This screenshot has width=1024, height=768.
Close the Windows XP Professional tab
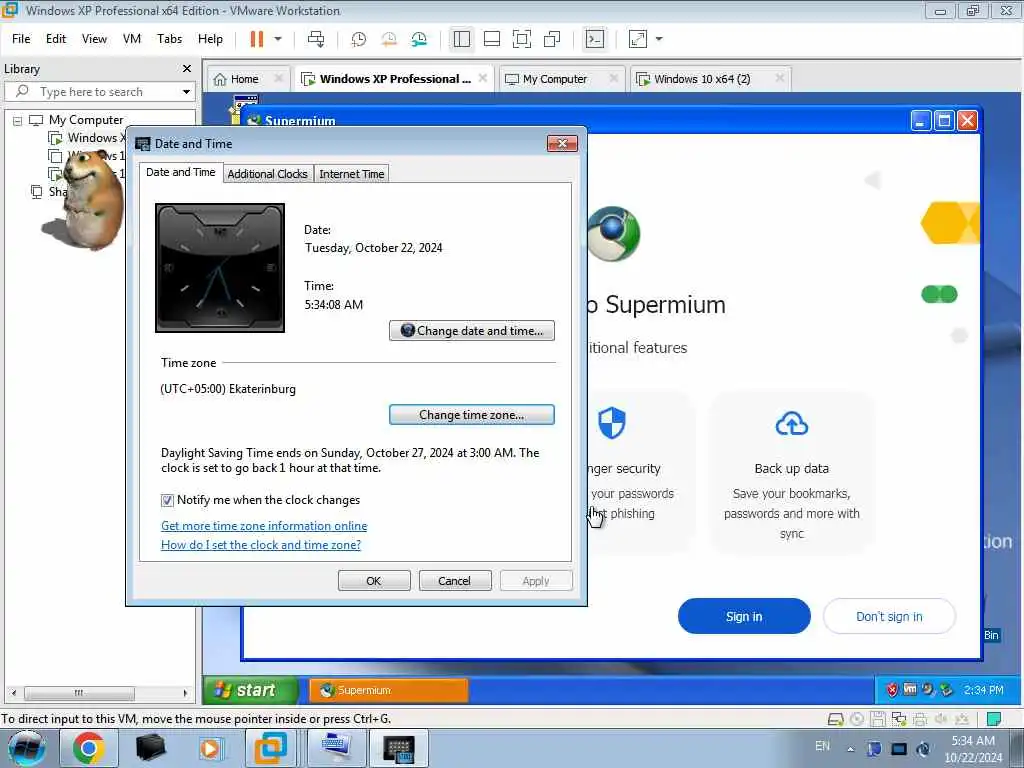(483, 78)
